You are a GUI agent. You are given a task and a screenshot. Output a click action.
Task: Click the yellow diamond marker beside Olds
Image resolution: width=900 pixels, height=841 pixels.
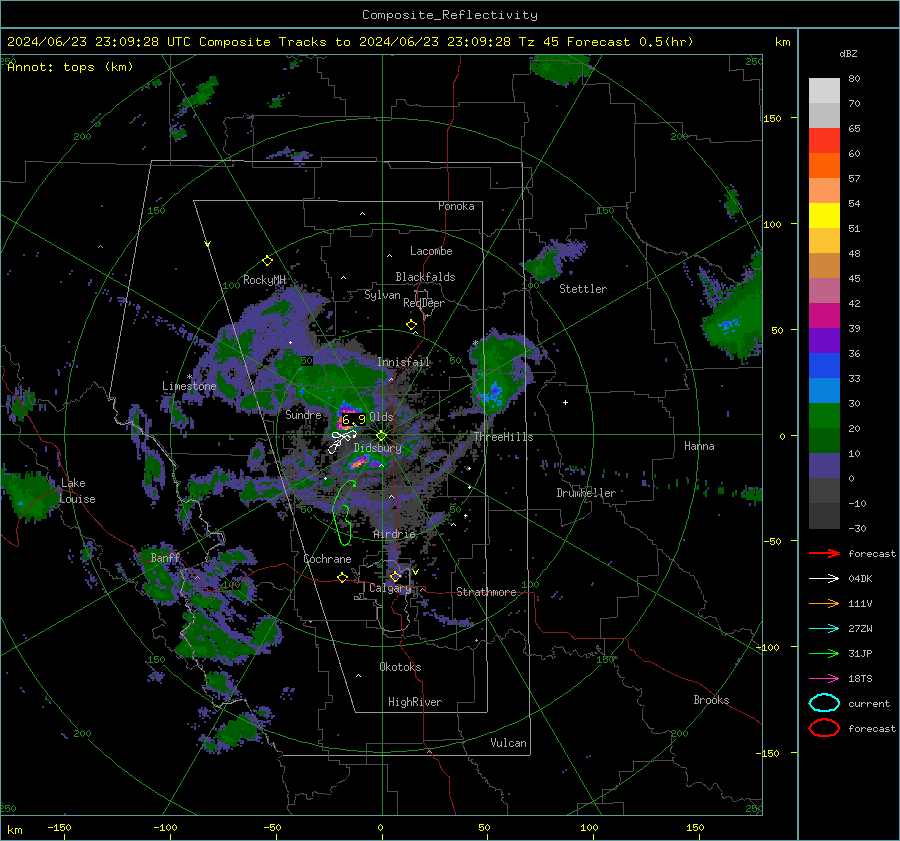point(381,435)
